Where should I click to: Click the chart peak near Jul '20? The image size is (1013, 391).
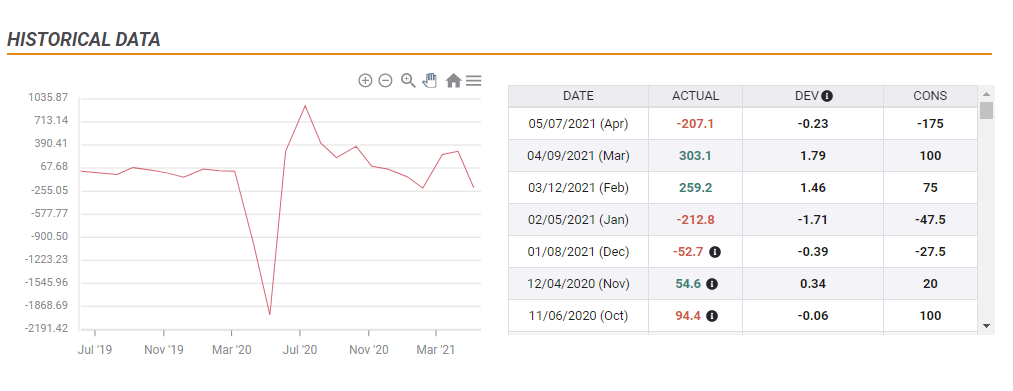coord(305,106)
